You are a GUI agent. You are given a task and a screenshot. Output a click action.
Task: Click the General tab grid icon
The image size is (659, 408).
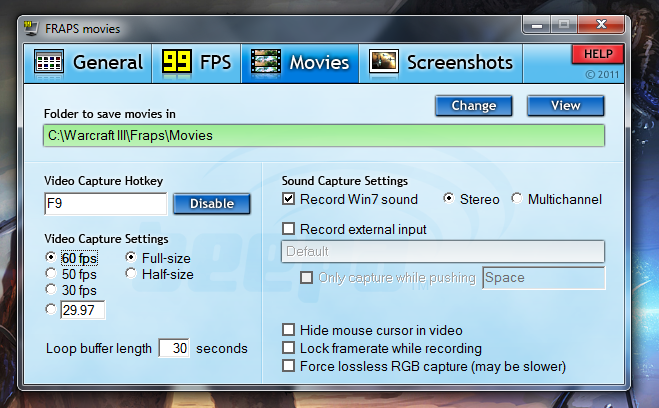[x=49, y=62]
